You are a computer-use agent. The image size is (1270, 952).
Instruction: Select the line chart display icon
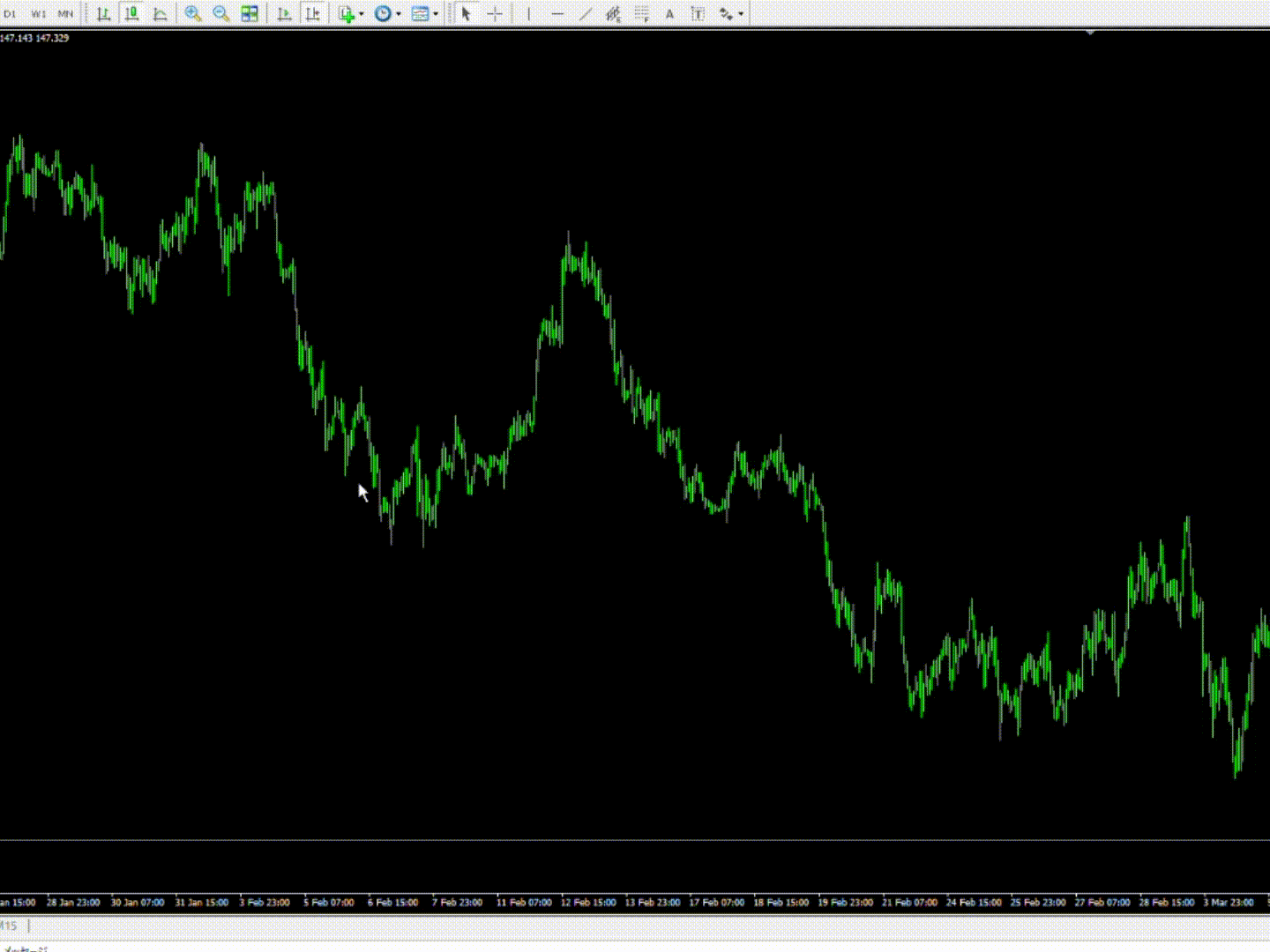pos(160,13)
